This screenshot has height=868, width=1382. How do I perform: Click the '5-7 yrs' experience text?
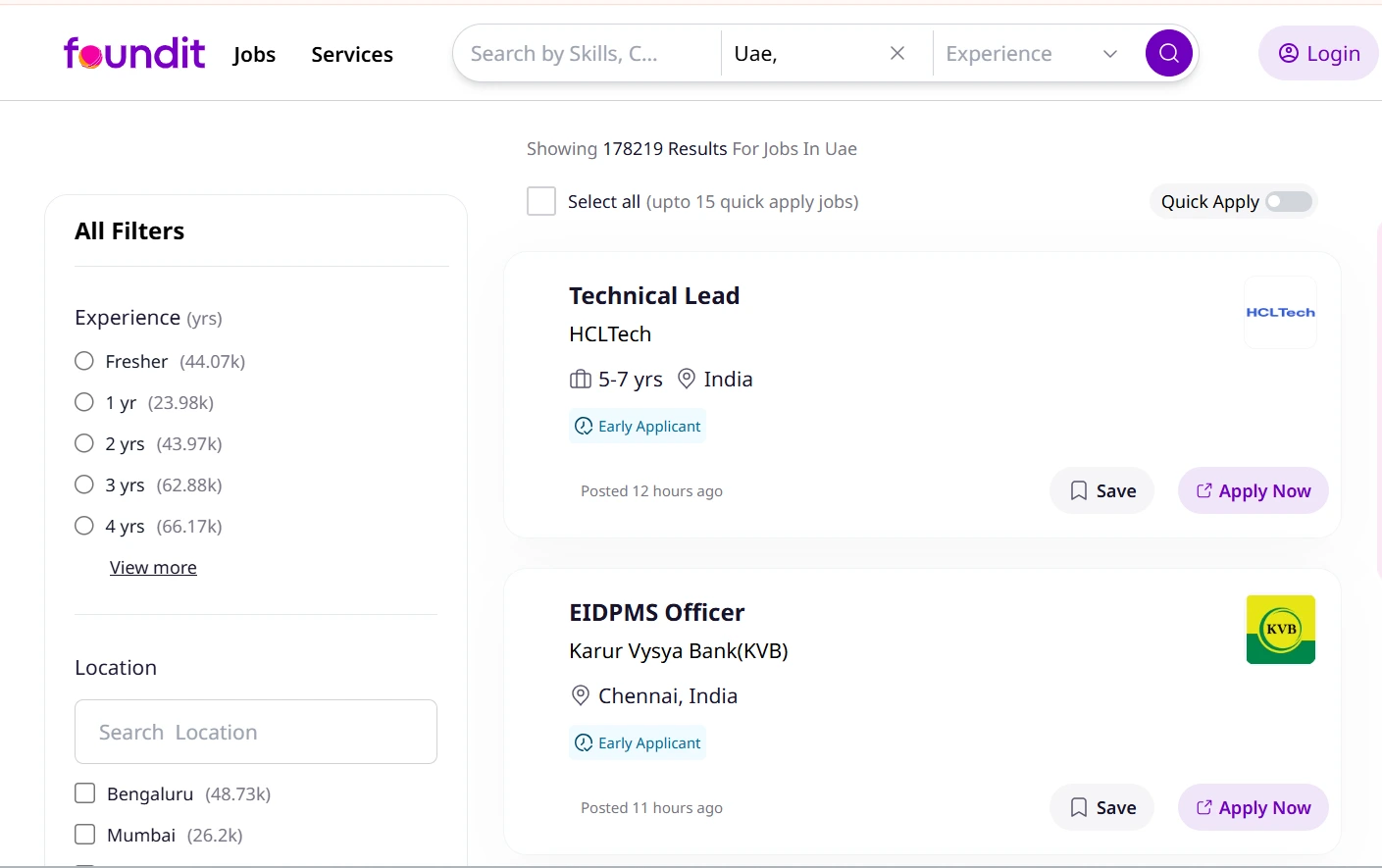coord(631,379)
